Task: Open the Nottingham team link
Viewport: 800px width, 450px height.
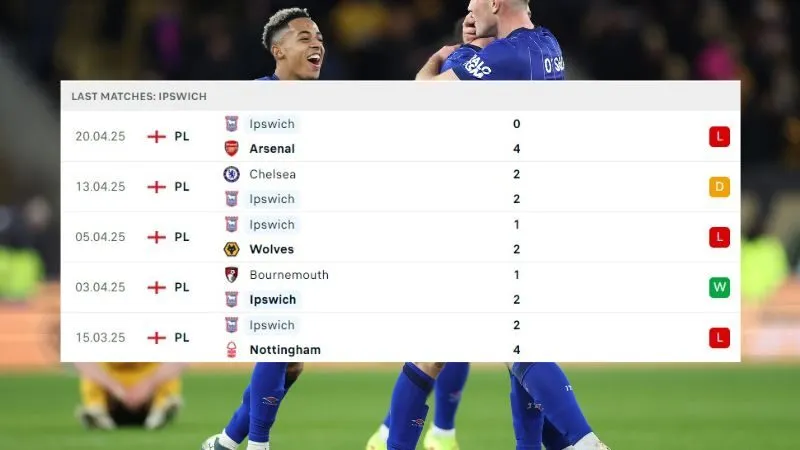Action: point(285,350)
